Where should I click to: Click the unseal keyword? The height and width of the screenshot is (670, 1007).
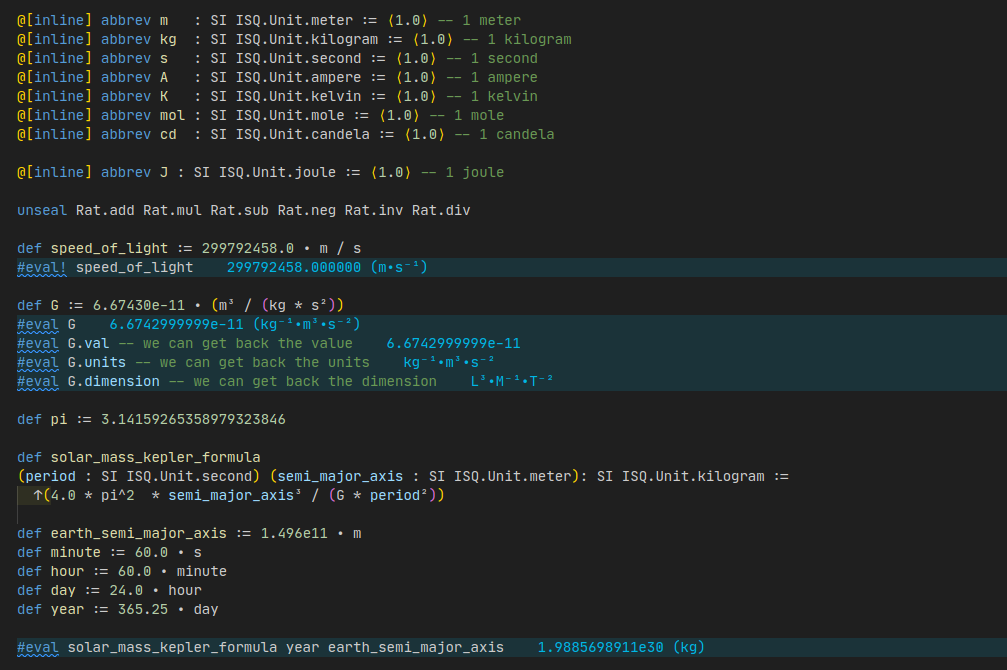42,210
